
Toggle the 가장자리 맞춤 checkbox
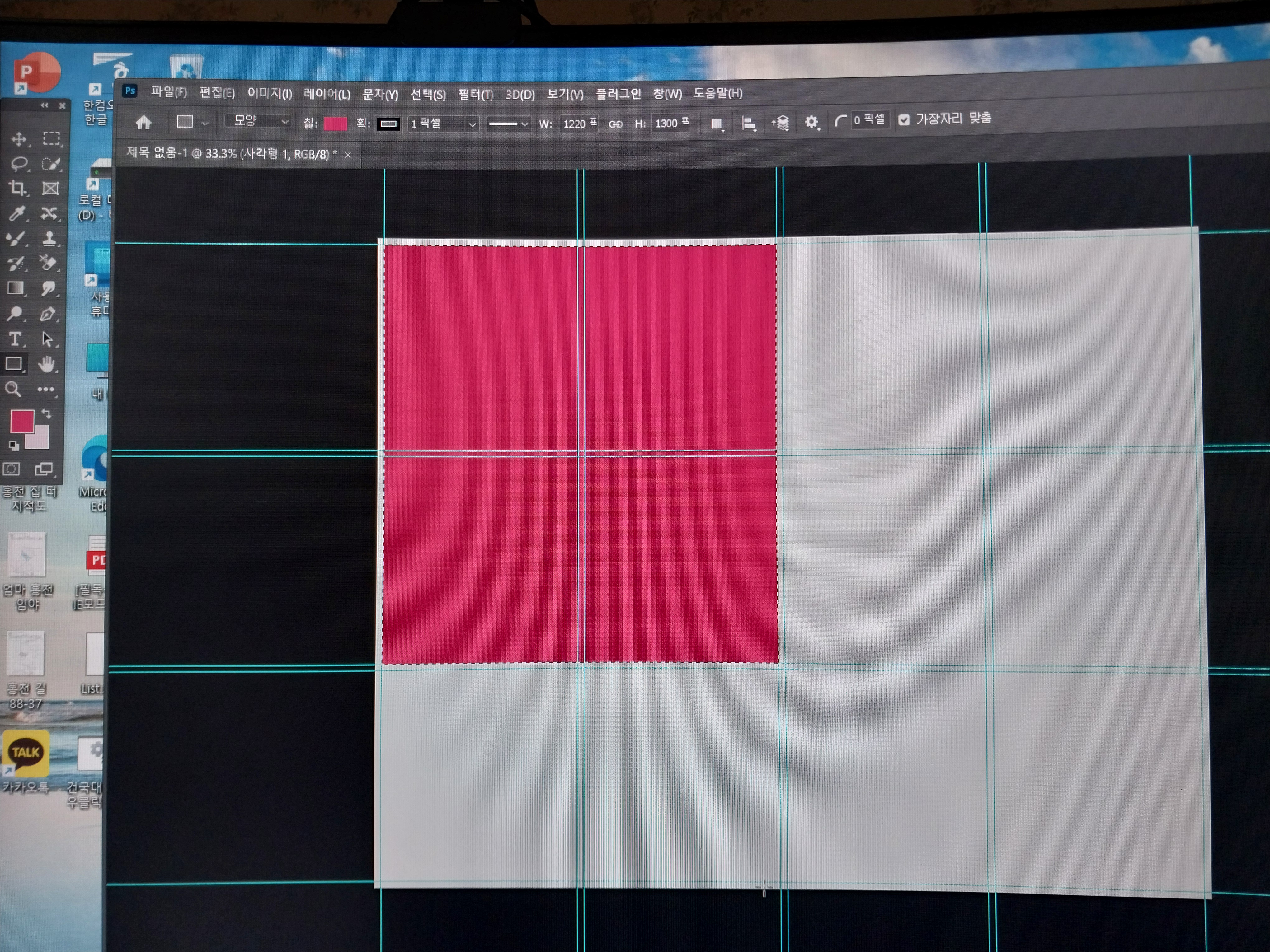[x=904, y=119]
